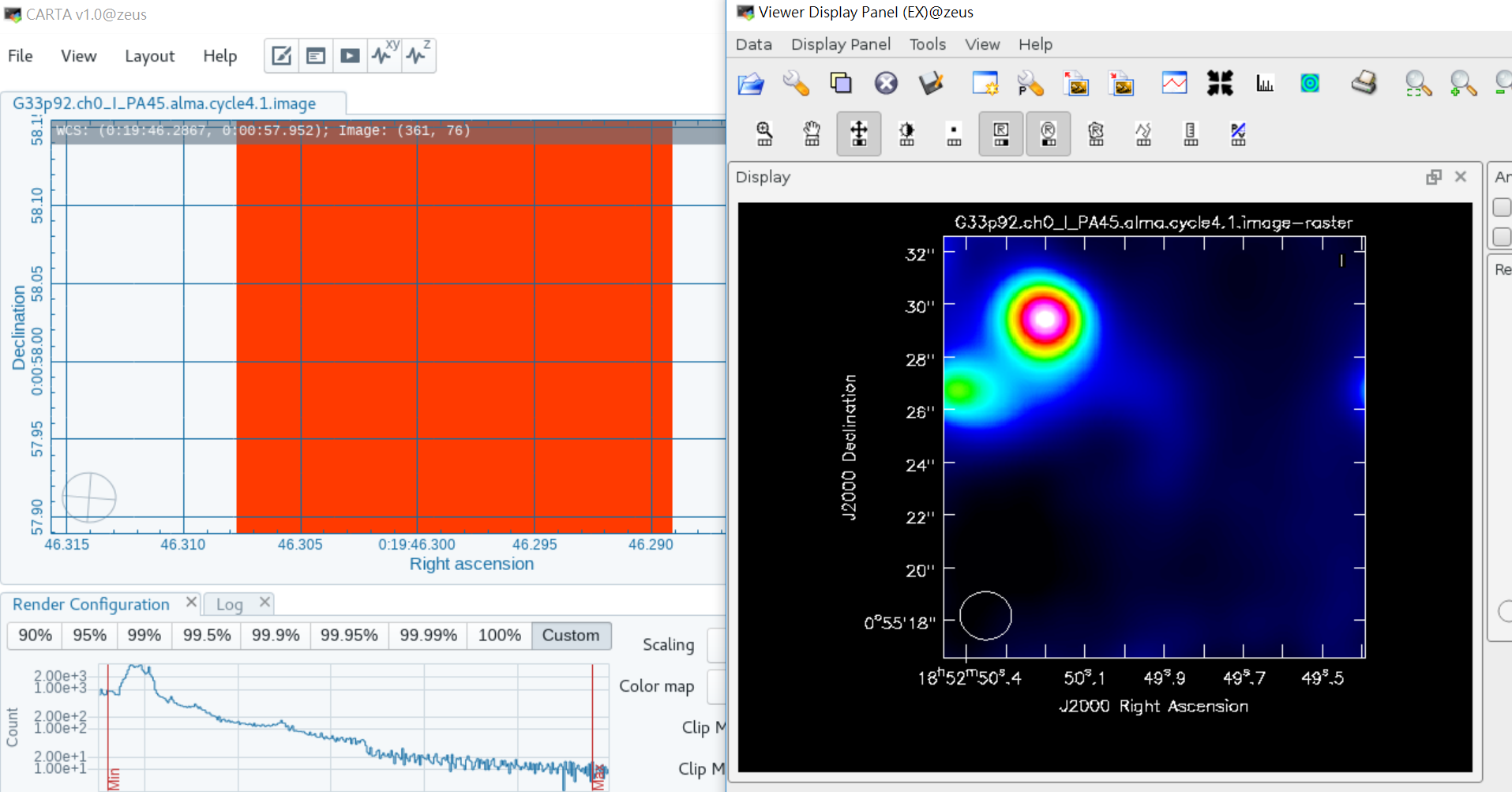Screen dimensions: 1512x792
Task: Open the Data menu in the Viewer Display Panel
Action: (x=752, y=44)
